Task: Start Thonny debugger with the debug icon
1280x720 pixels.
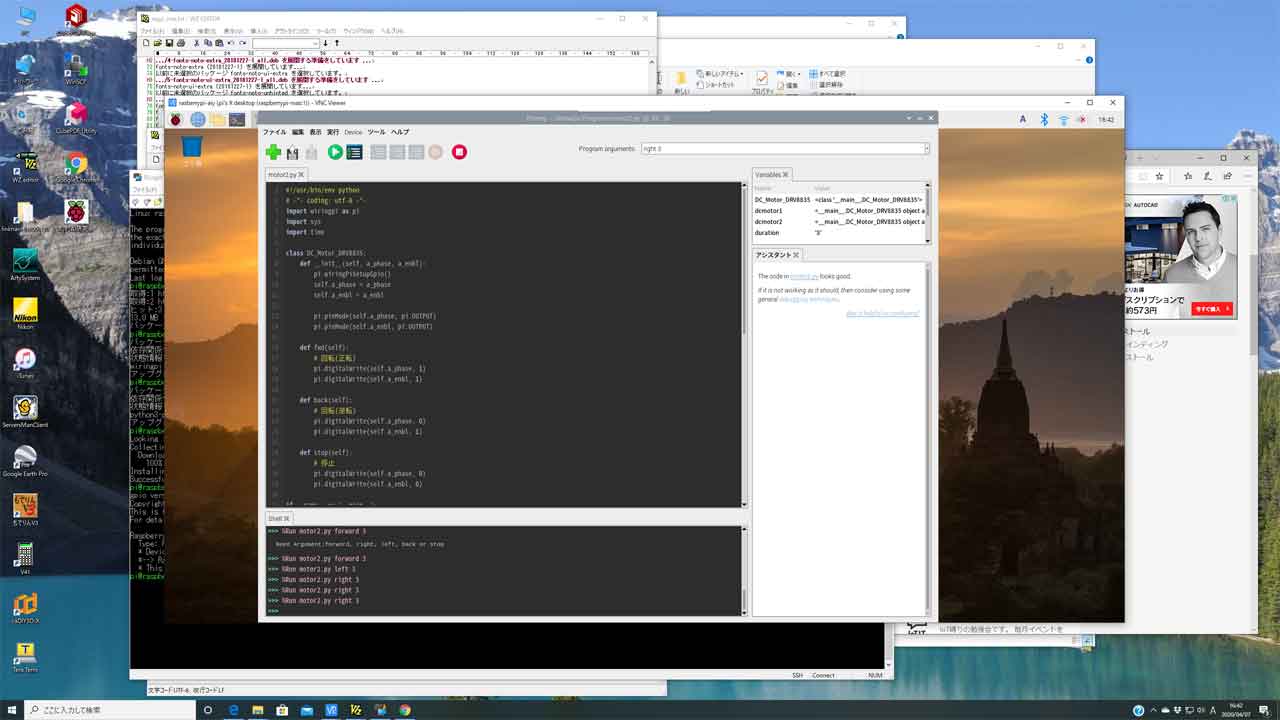Action: click(x=353, y=151)
